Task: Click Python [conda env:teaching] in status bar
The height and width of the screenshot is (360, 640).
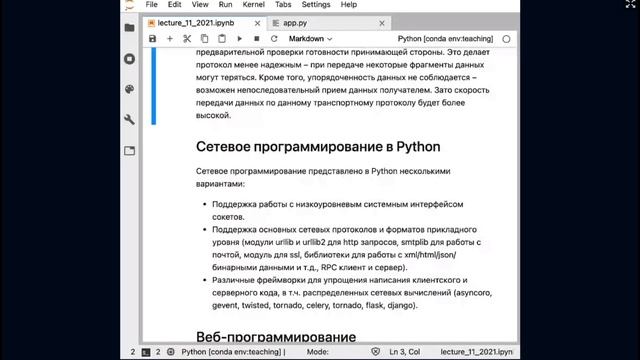Action: click(x=233, y=352)
